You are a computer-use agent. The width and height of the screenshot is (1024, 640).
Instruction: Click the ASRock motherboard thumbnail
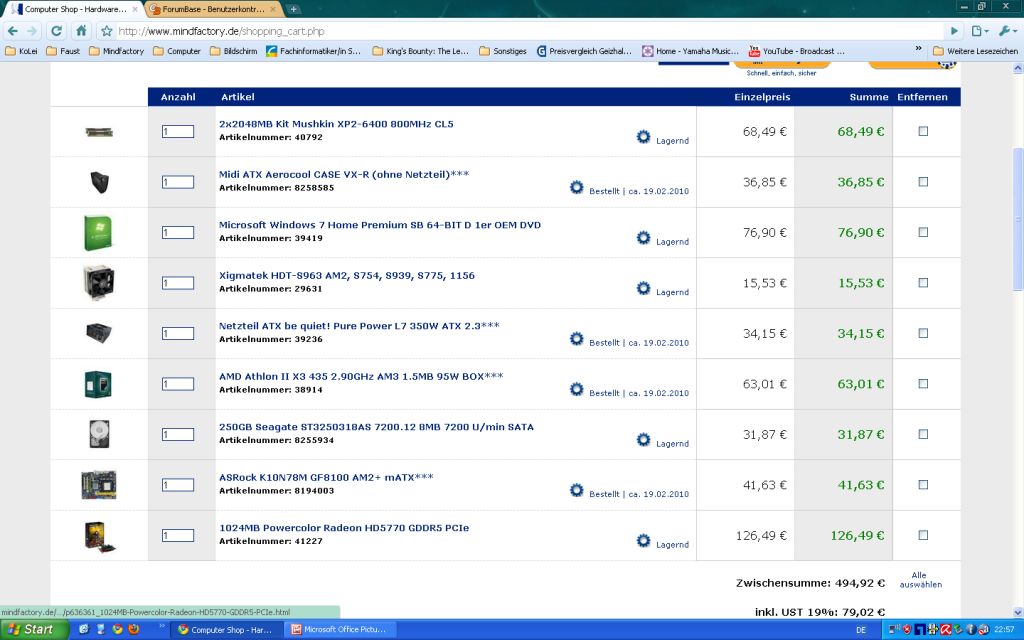99,485
